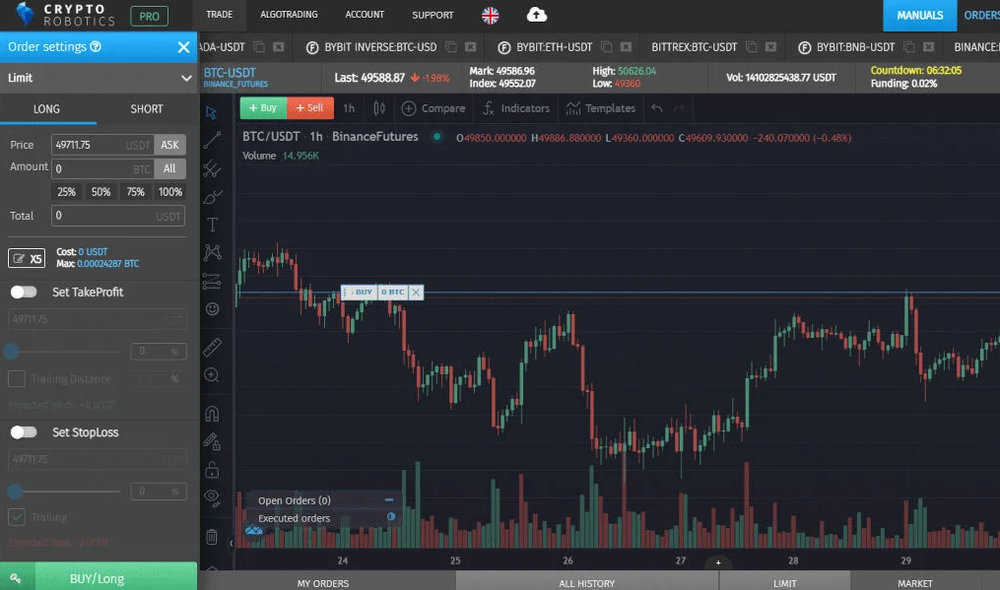Redo last chart action
The width and height of the screenshot is (1000, 590).
[679, 108]
